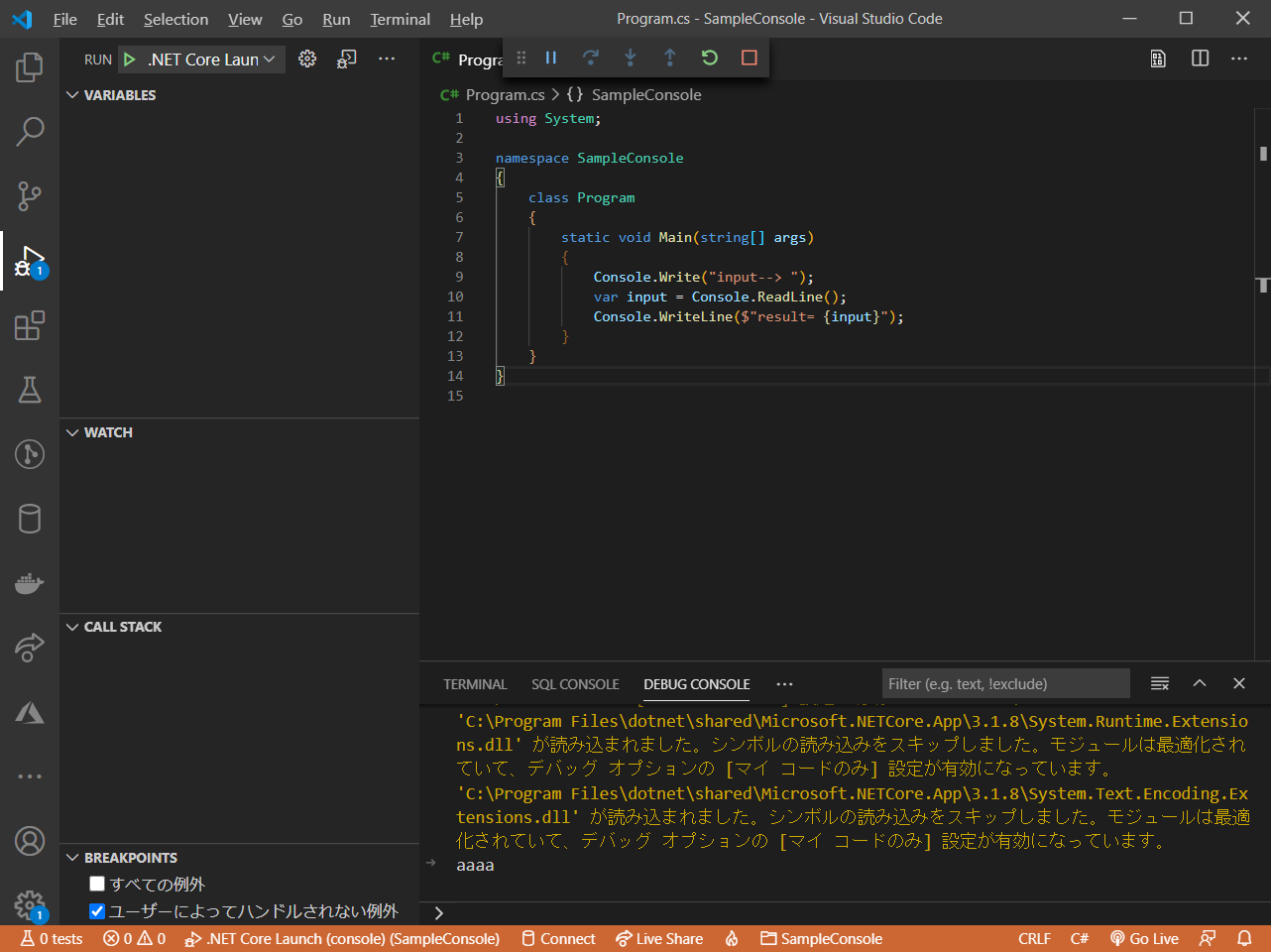Open the Live Share activity bar icon
This screenshot has height=952, width=1271.
tap(30, 648)
